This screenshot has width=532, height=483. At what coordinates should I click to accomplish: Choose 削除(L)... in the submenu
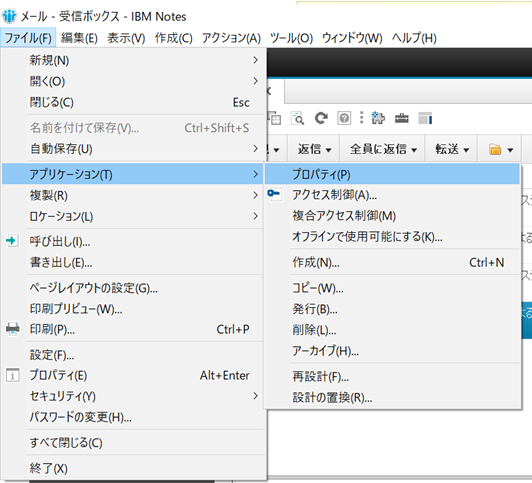(392, 330)
